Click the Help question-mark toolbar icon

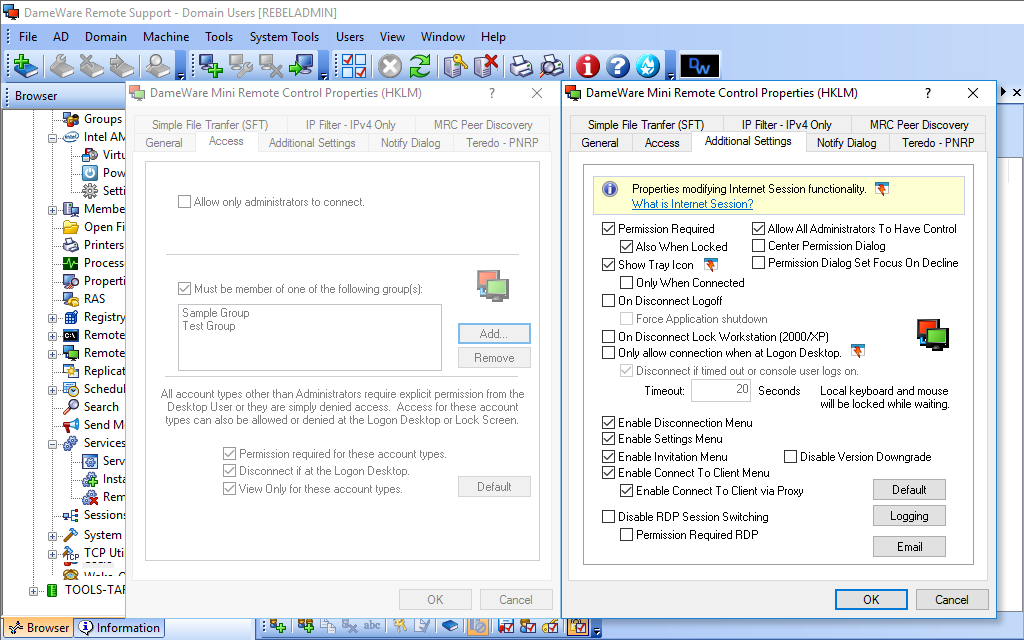[616, 66]
